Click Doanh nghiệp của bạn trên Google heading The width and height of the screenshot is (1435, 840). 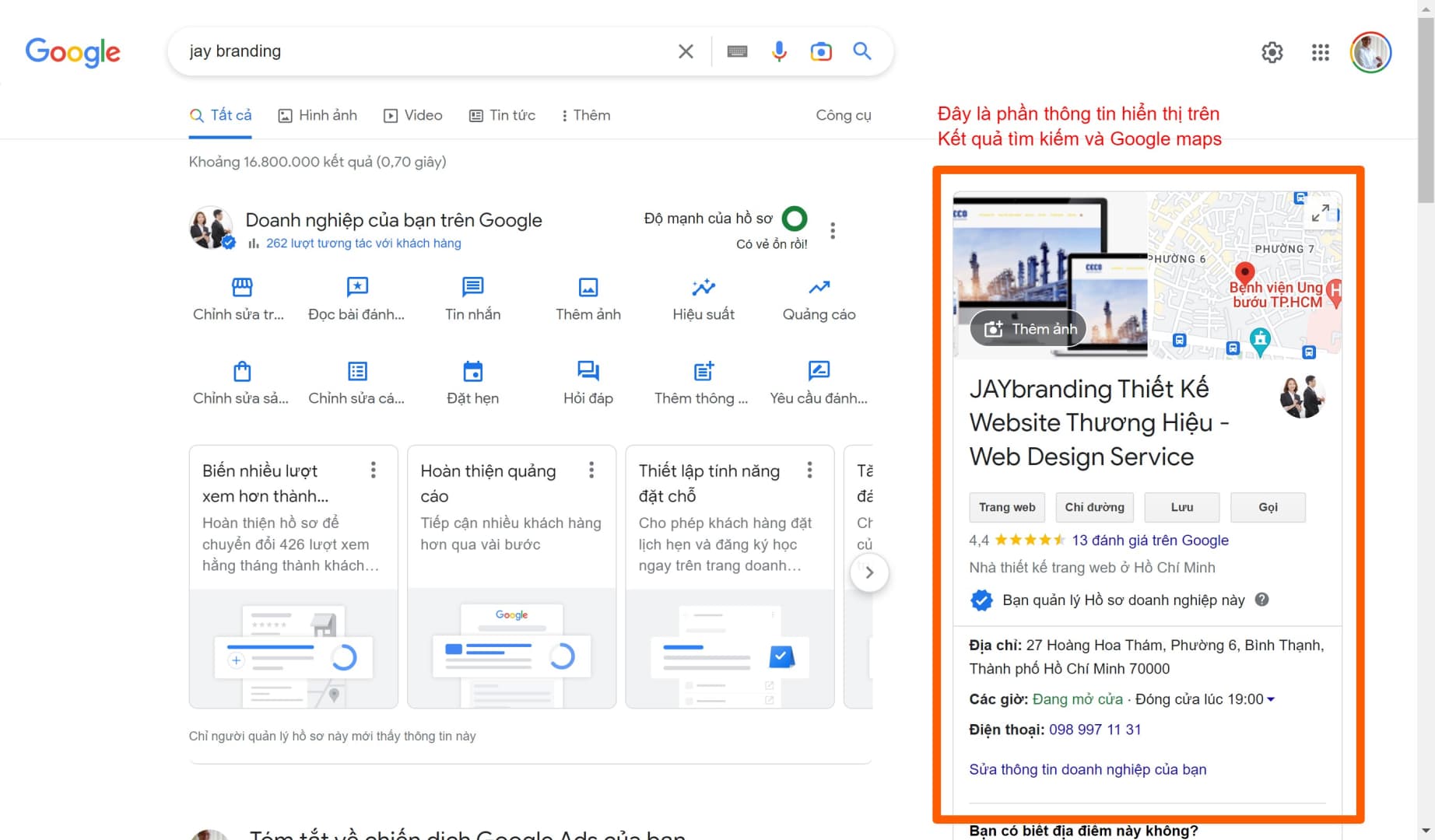pyautogui.click(x=394, y=220)
